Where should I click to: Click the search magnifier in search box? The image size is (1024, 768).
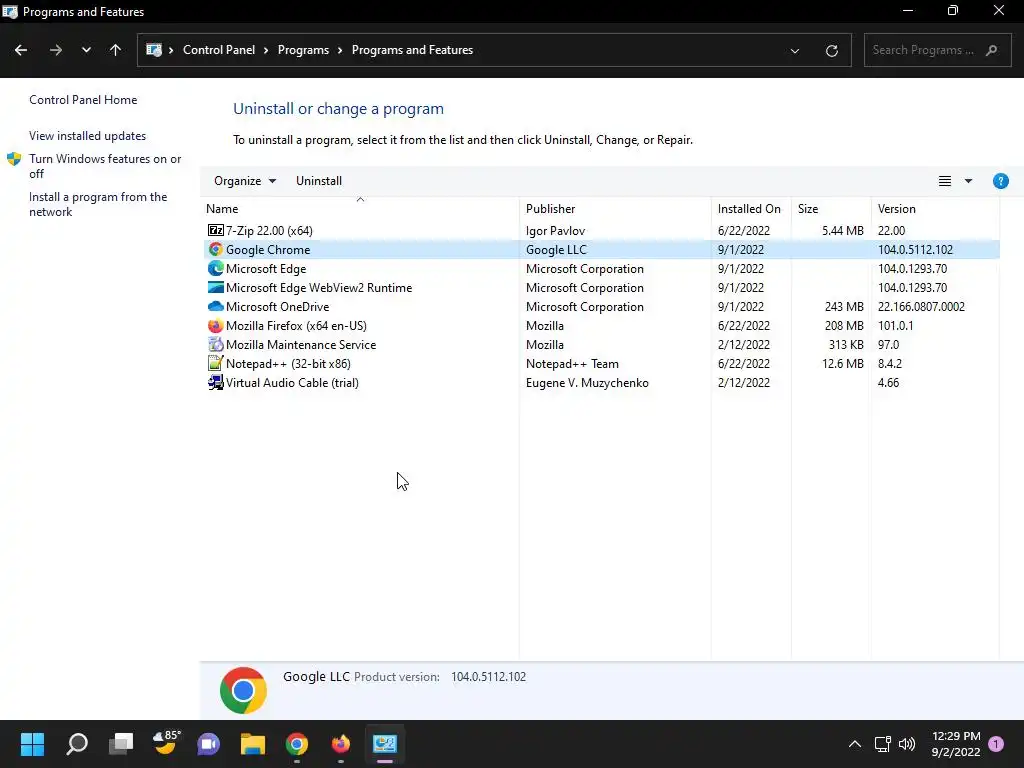[x=991, y=50]
